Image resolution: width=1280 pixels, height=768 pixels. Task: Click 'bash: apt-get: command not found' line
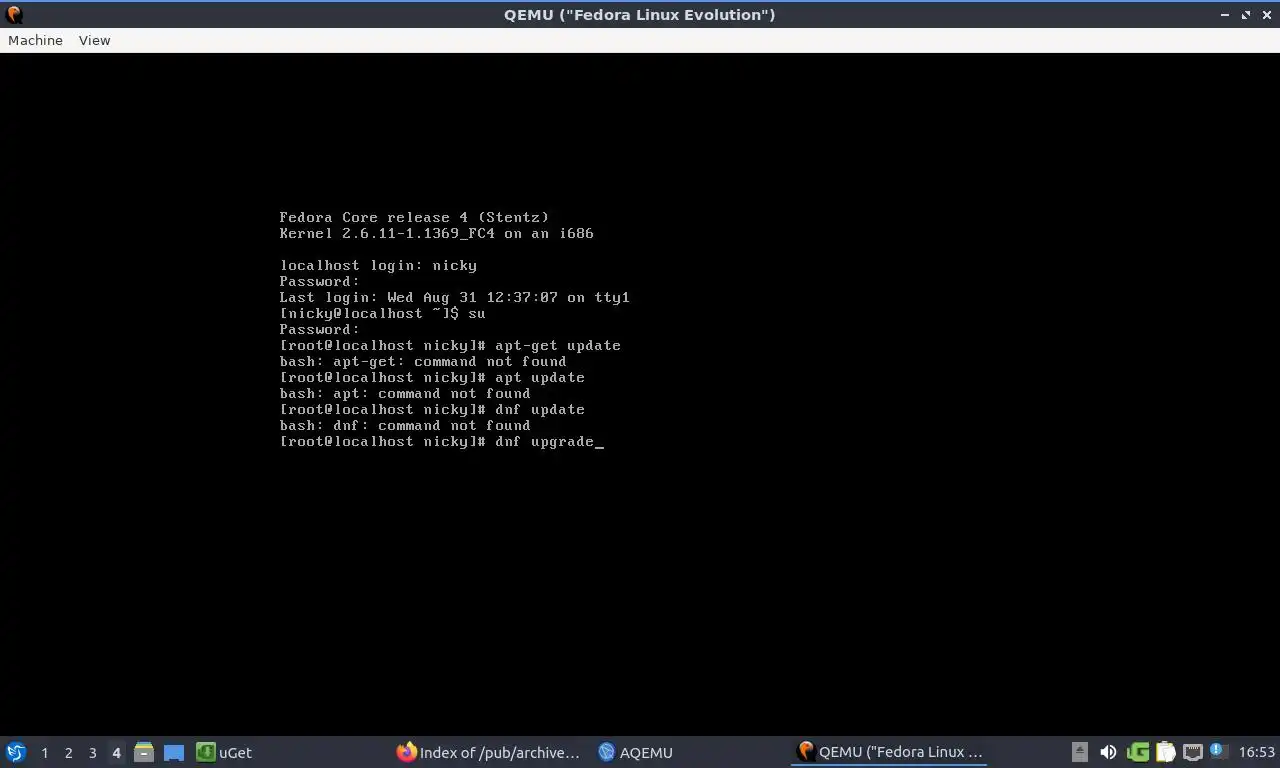tap(423, 361)
